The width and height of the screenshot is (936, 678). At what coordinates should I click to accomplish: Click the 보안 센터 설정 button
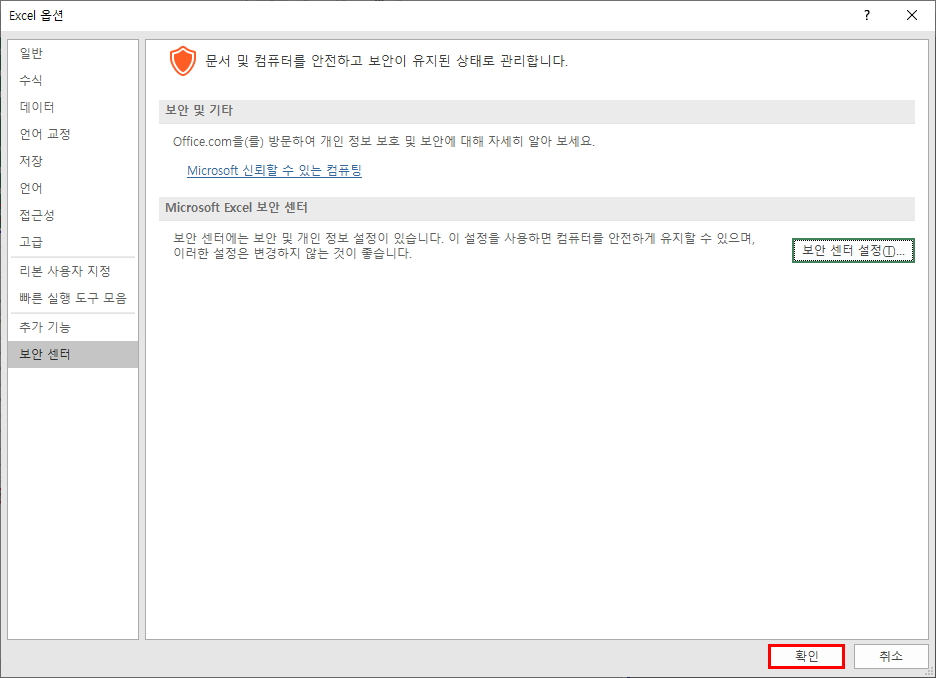click(853, 251)
